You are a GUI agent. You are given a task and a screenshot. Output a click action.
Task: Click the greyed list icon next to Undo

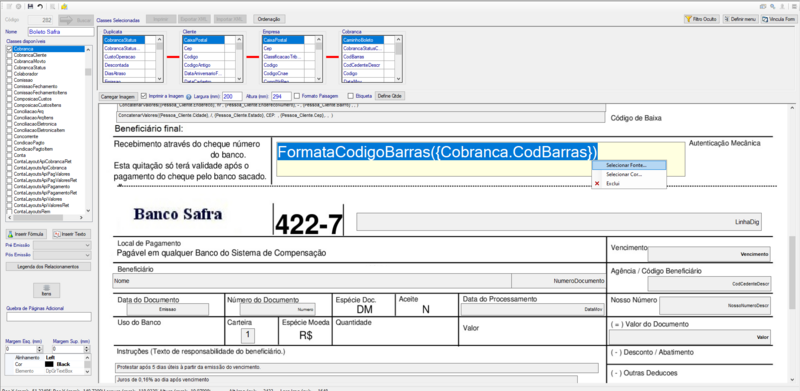pos(53,6)
